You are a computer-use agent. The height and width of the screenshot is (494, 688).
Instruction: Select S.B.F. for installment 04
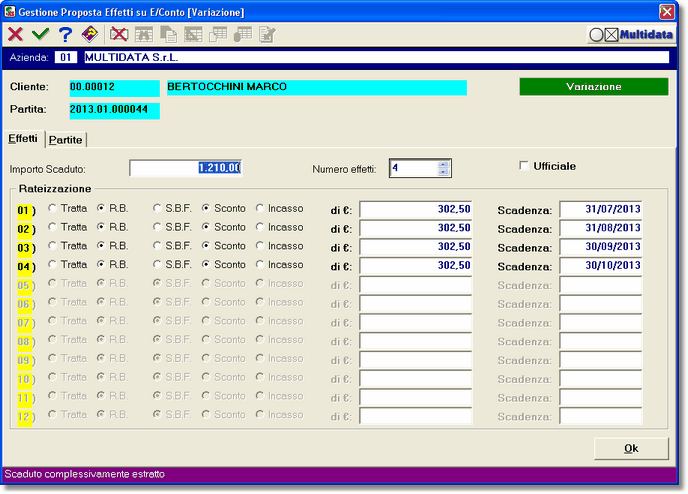coord(157,265)
